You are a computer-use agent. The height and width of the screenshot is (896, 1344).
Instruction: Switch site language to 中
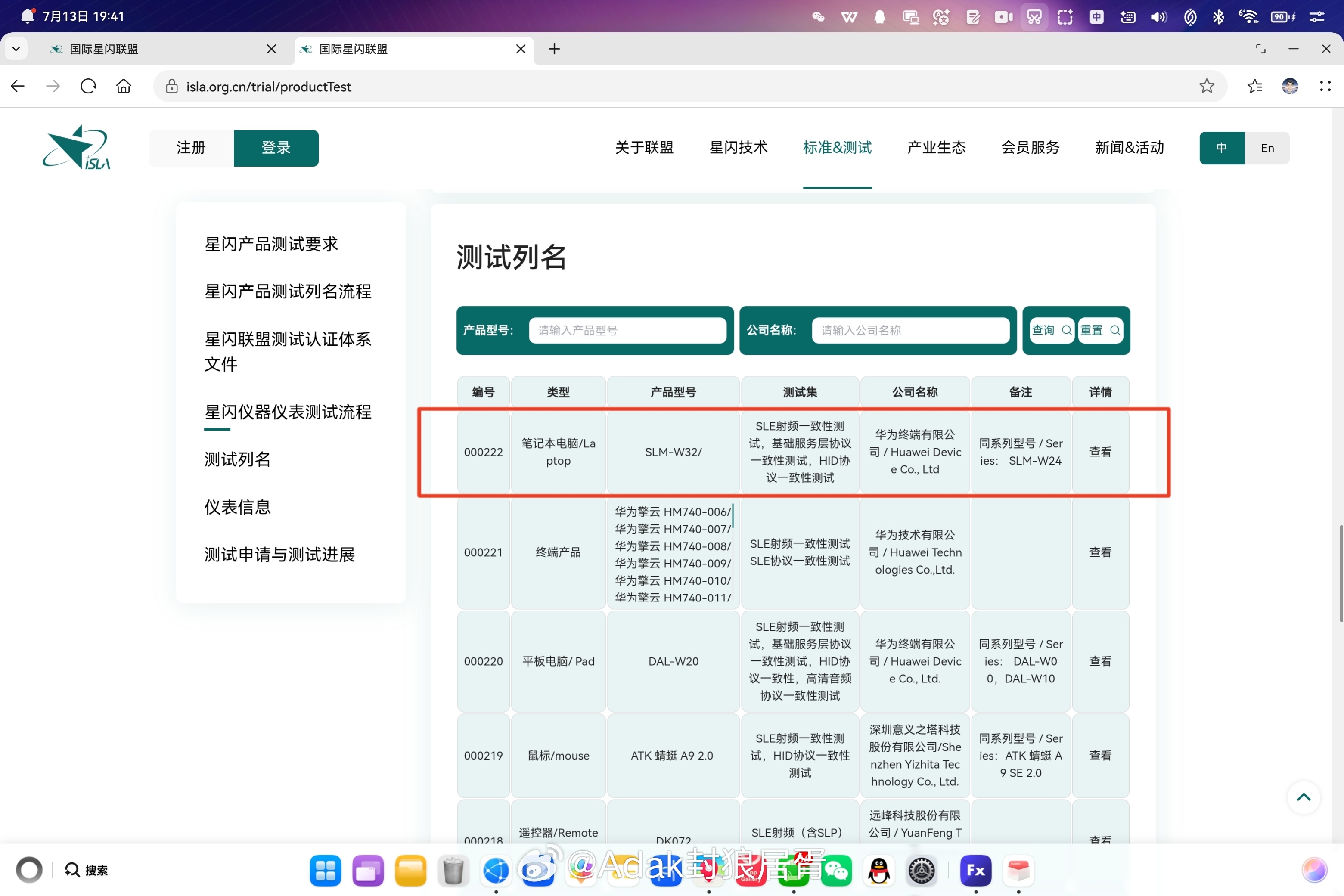1222,148
